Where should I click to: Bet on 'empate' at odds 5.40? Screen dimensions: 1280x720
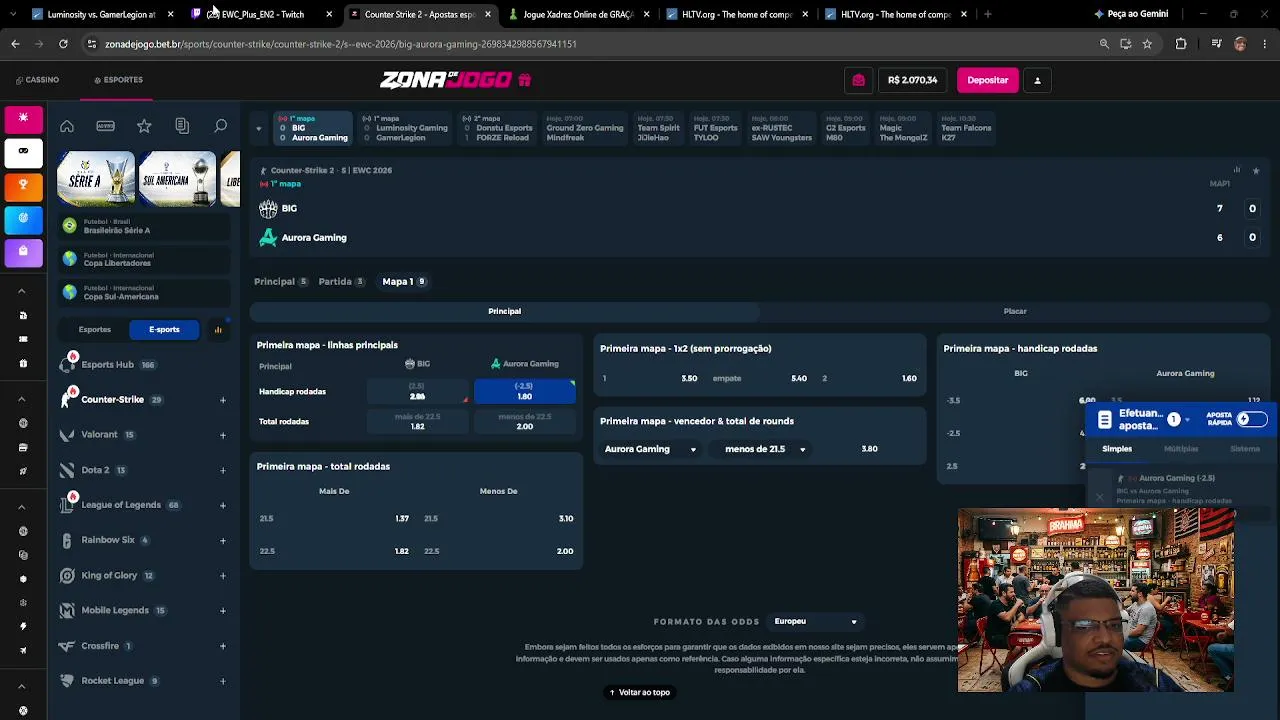760,379
